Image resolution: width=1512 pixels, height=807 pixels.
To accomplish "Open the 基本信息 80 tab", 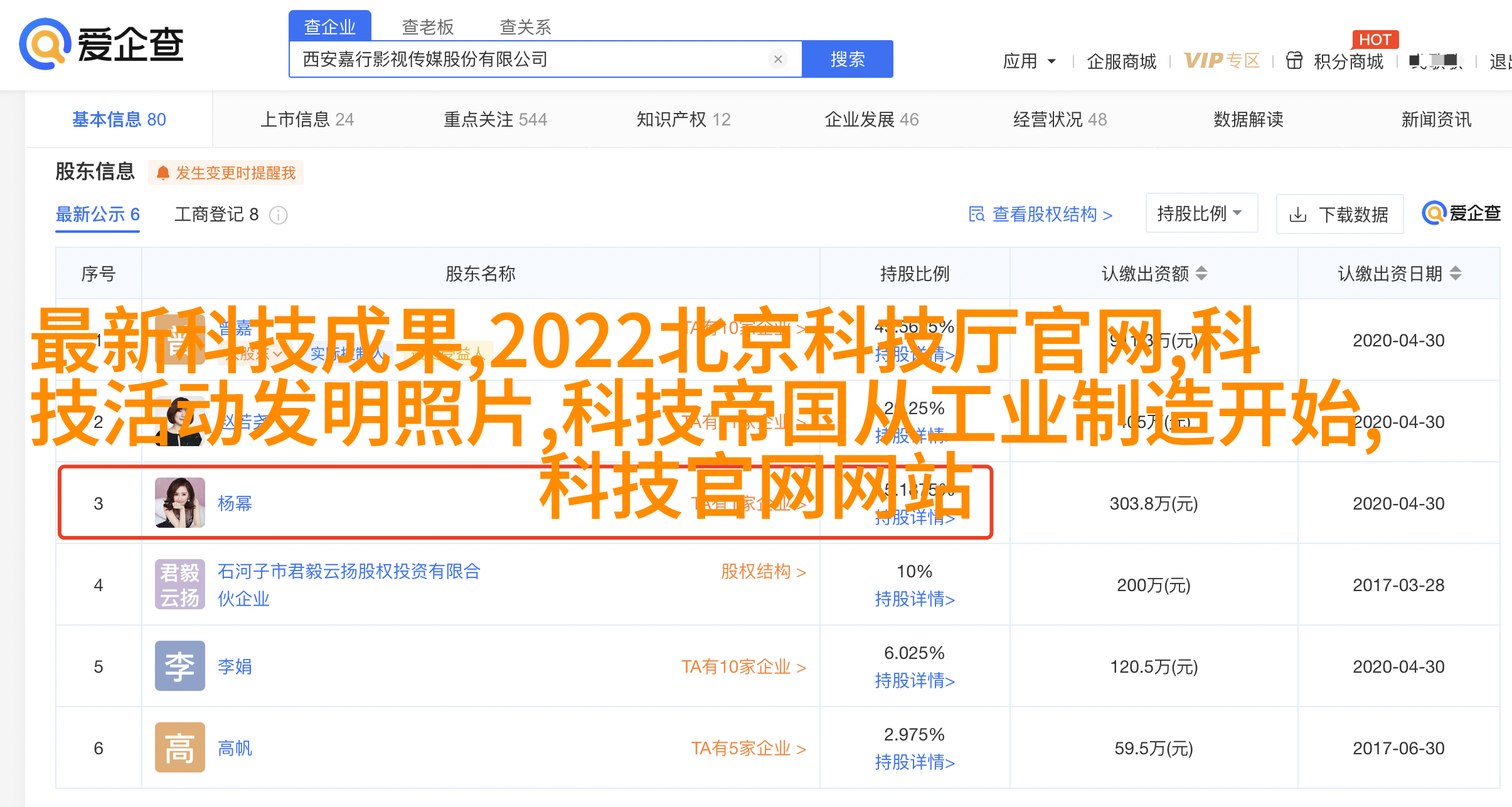I will (x=119, y=119).
